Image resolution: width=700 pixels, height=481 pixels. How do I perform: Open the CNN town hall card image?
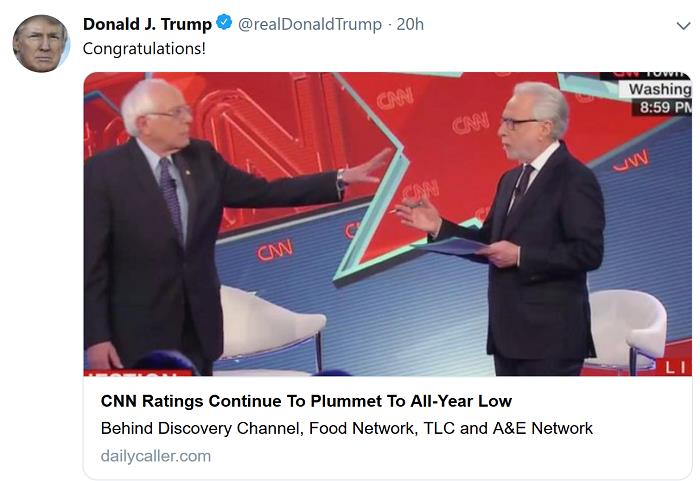pyautogui.click(x=387, y=224)
